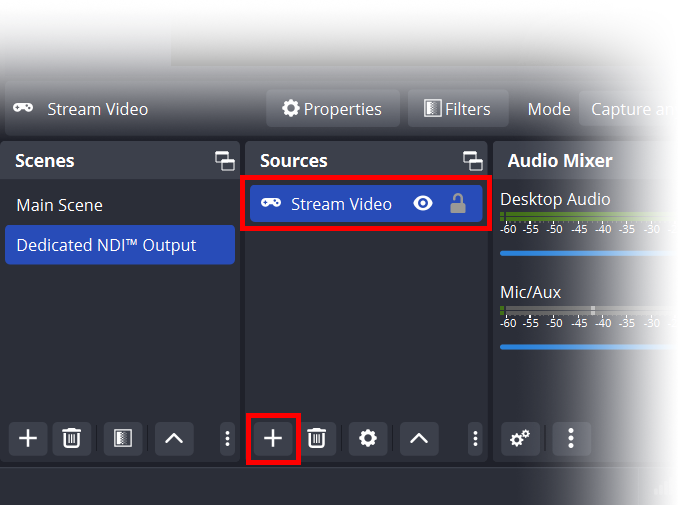This screenshot has height=505, width=678.
Task: Add a new scene with plus icon
Action: (28, 438)
